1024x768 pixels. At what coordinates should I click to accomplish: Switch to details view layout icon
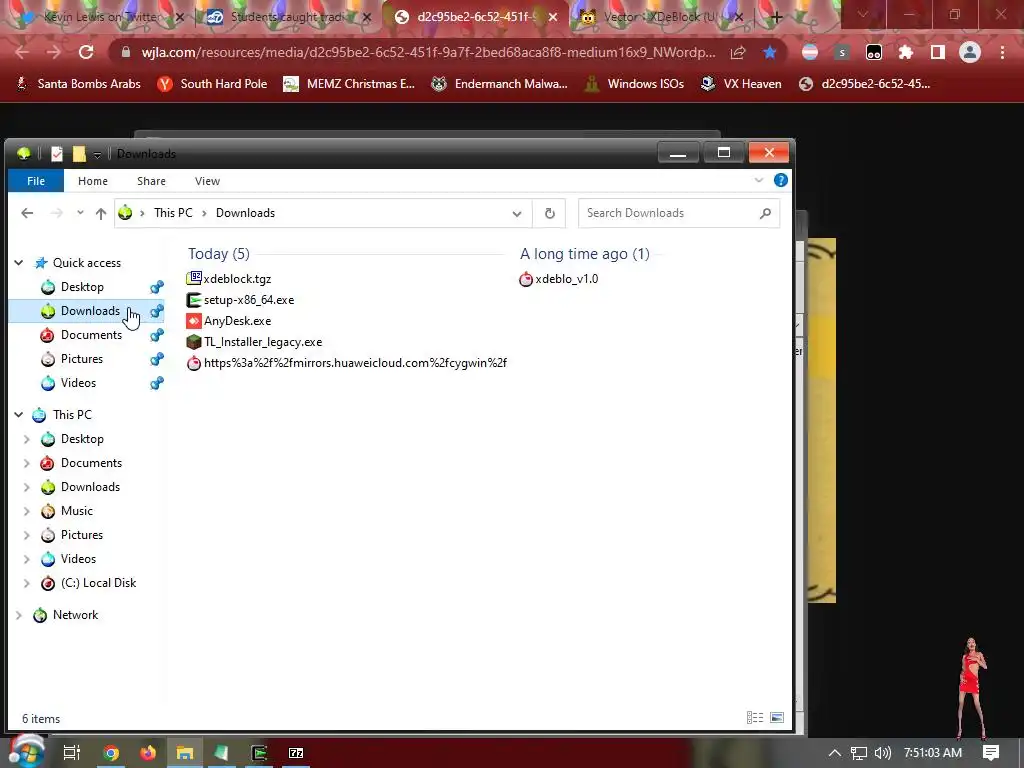tap(755, 718)
